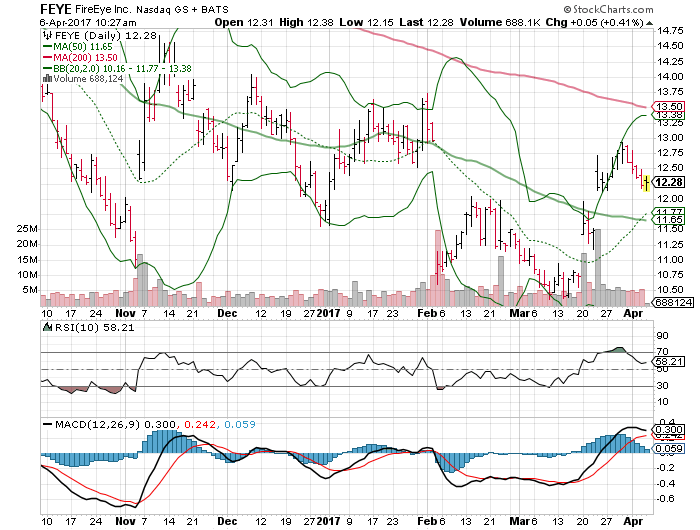The height and width of the screenshot is (530, 700).
Task: Click the Apr label on MACD panel axis
Action: coord(633,521)
